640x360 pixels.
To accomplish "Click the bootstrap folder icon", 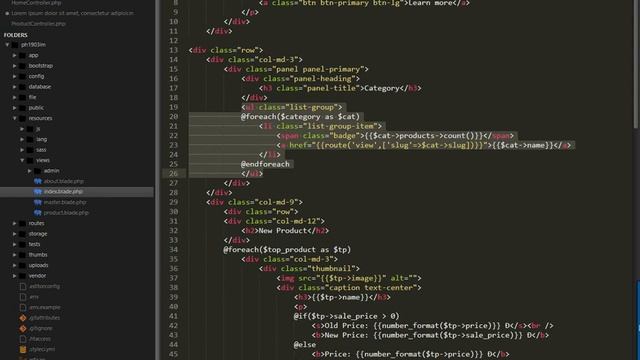I will tap(22, 66).
